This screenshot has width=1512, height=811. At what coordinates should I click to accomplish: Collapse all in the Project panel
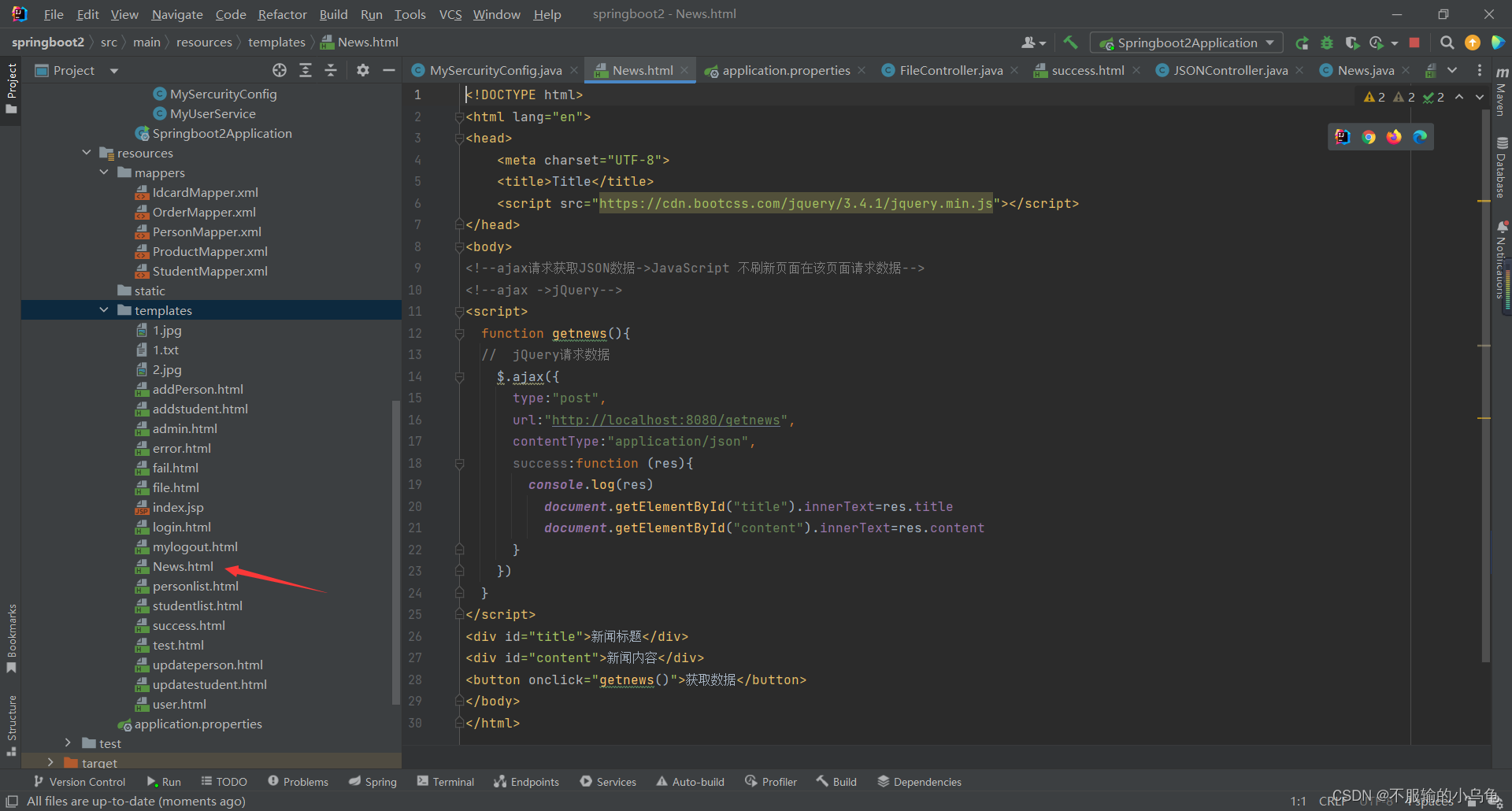coord(331,70)
